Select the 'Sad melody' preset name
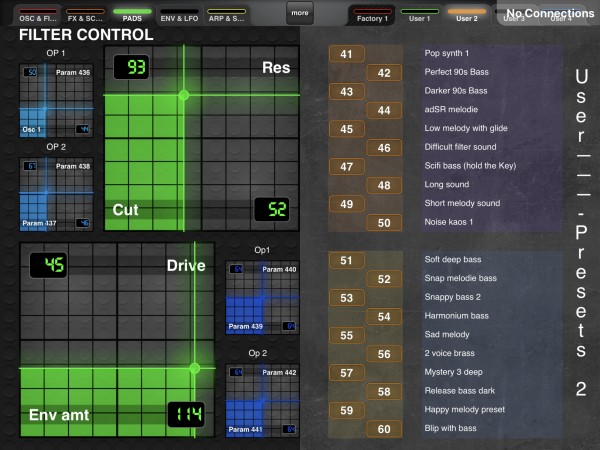The height and width of the screenshot is (450, 600). pos(447,334)
